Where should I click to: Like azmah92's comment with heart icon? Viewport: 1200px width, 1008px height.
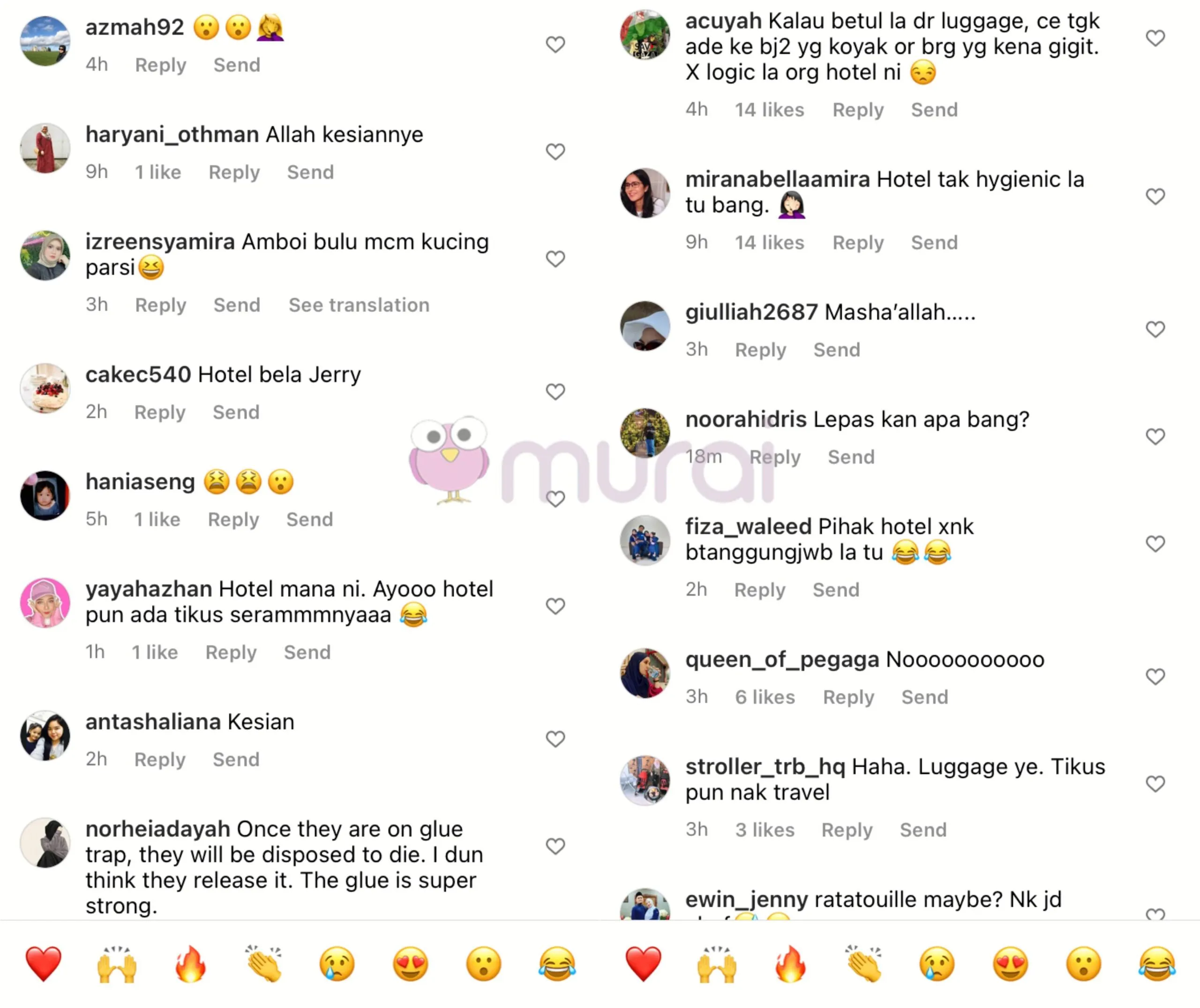coord(555,45)
